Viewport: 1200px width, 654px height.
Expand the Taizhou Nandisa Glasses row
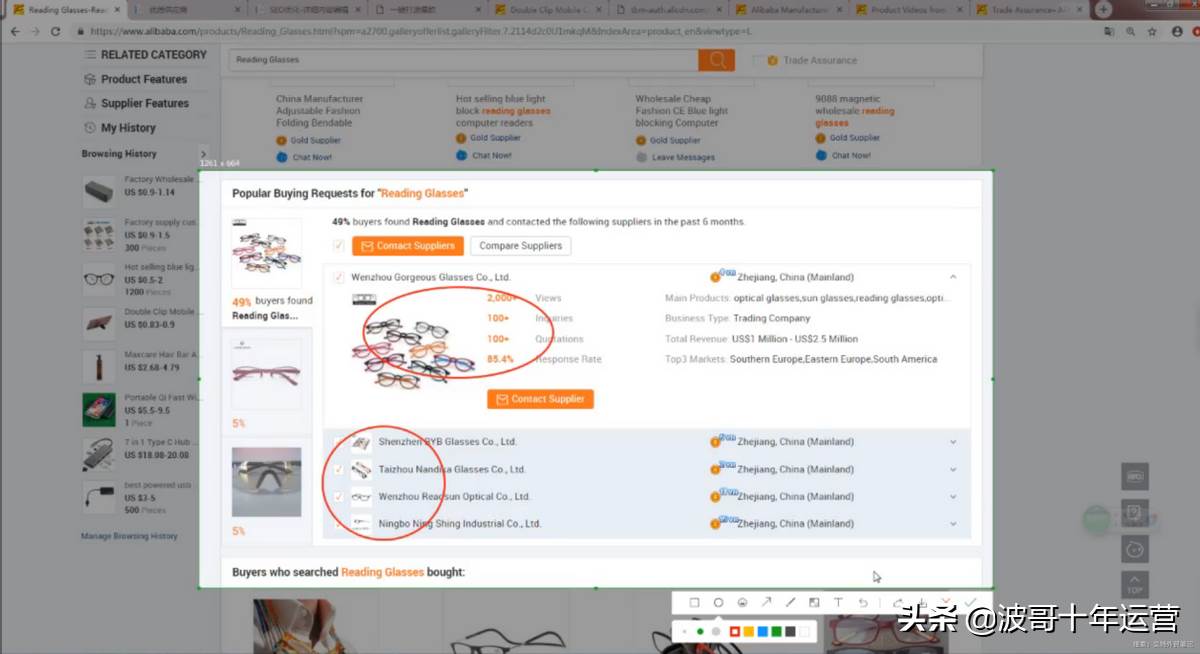click(953, 470)
